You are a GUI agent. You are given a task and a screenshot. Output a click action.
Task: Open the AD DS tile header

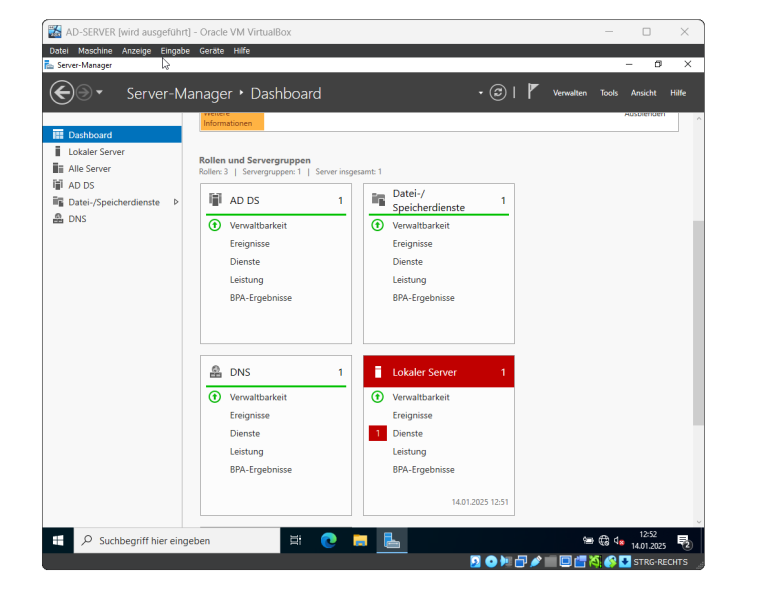click(x=276, y=200)
